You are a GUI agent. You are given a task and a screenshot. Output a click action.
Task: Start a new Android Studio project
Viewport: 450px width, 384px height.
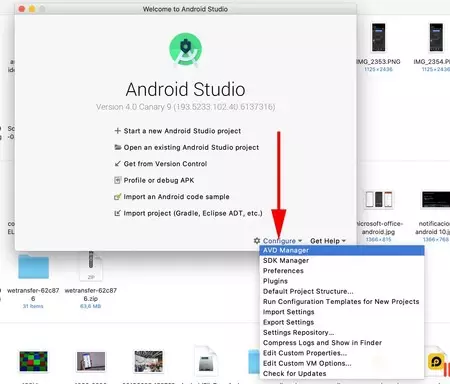[182, 131]
